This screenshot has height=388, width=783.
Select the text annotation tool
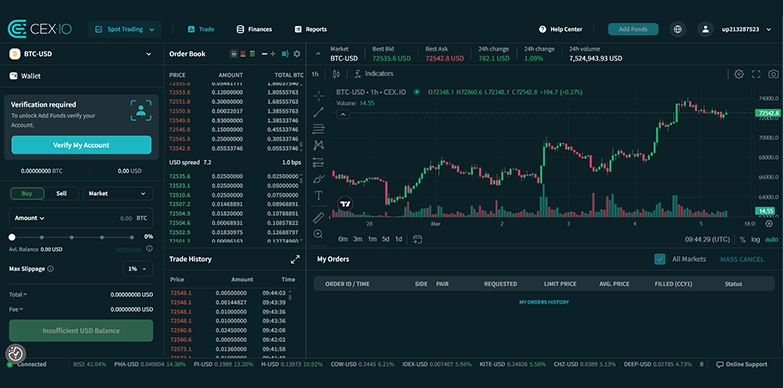318,195
